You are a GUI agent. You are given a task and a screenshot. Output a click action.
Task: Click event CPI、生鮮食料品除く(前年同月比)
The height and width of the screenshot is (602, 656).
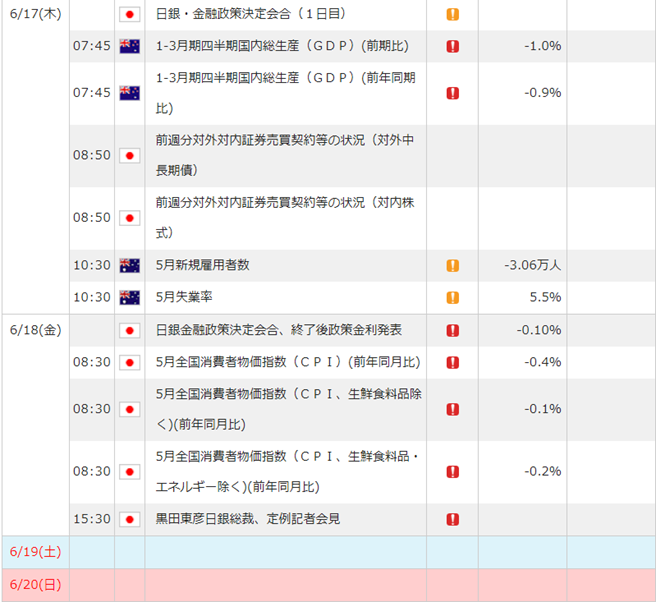coord(289,409)
